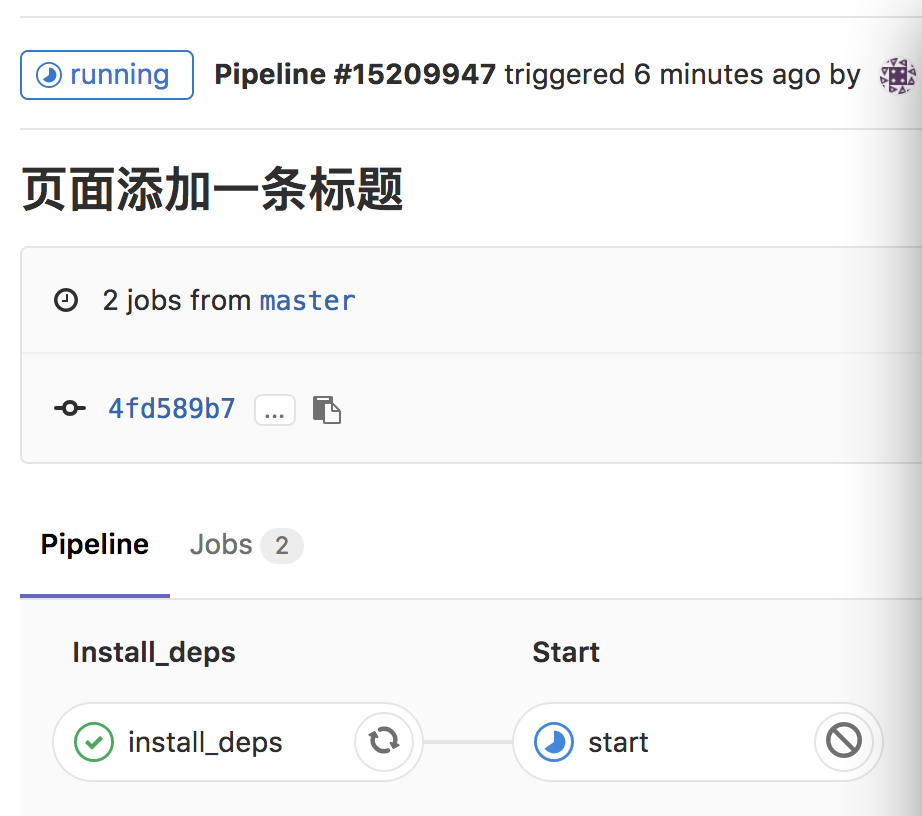Open the start job details
This screenshot has width=922, height=816.
[618, 742]
